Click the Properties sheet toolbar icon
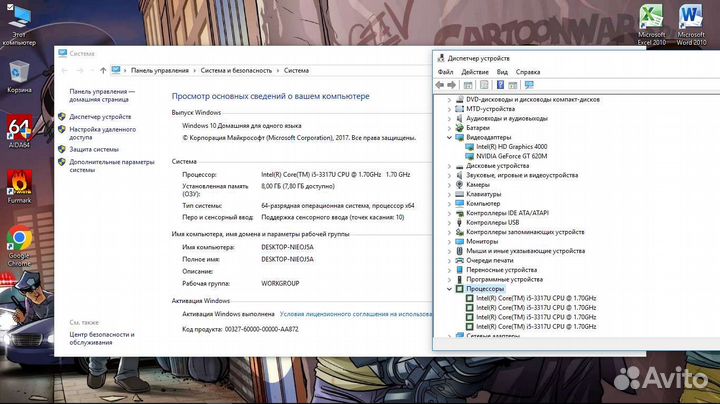The width and height of the screenshot is (720, 404). [x=484, y=85]
